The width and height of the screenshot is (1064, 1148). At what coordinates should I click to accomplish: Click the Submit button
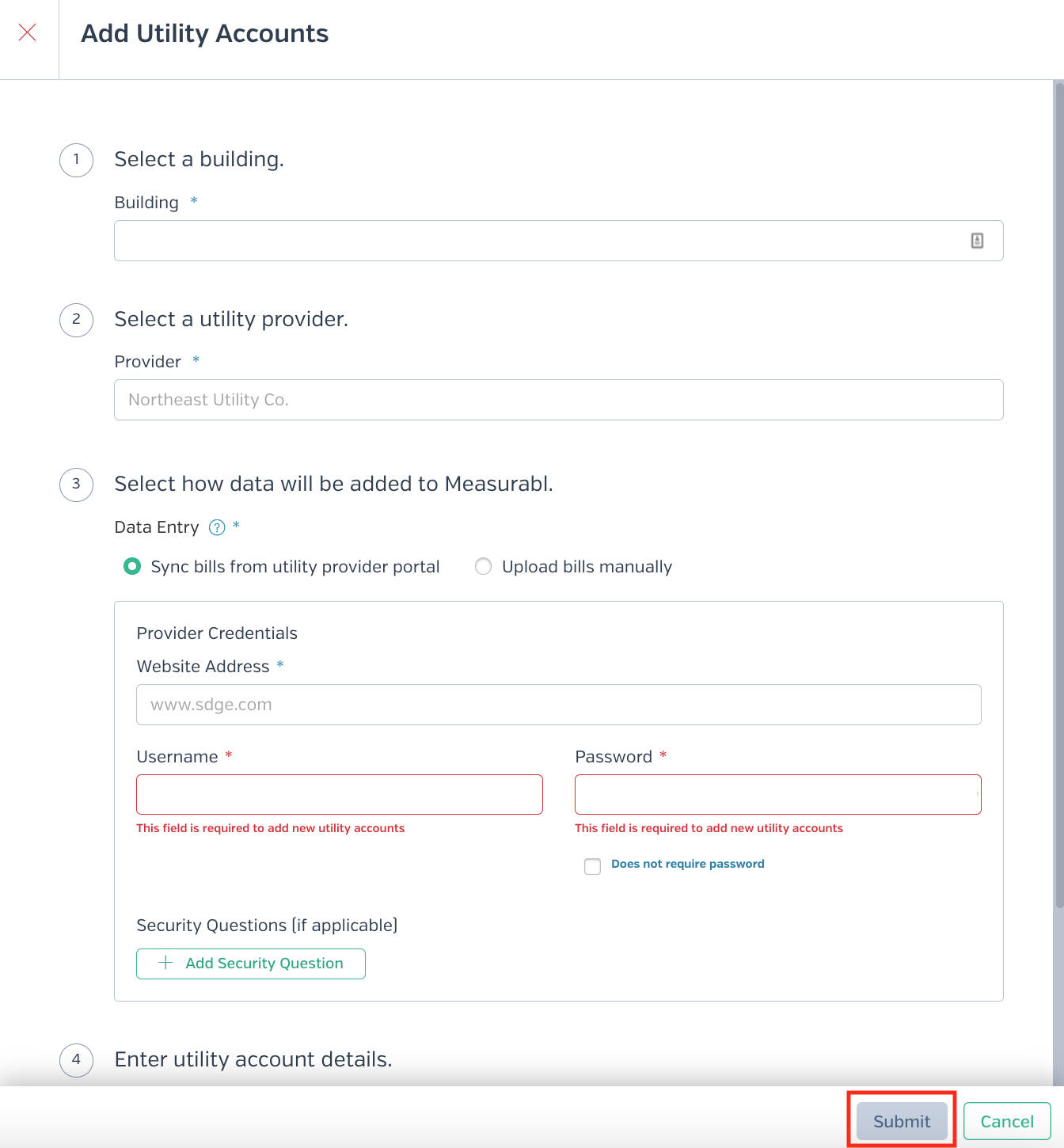(x=902, y=1121)
